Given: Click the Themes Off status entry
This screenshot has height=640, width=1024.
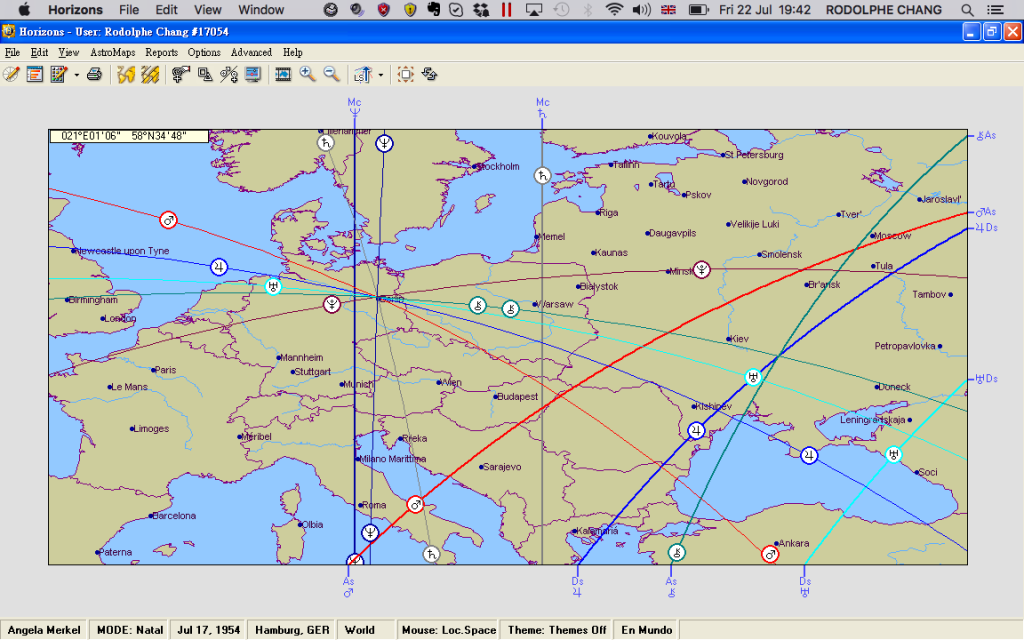Looking at the screenshot, I should (557, 630).
